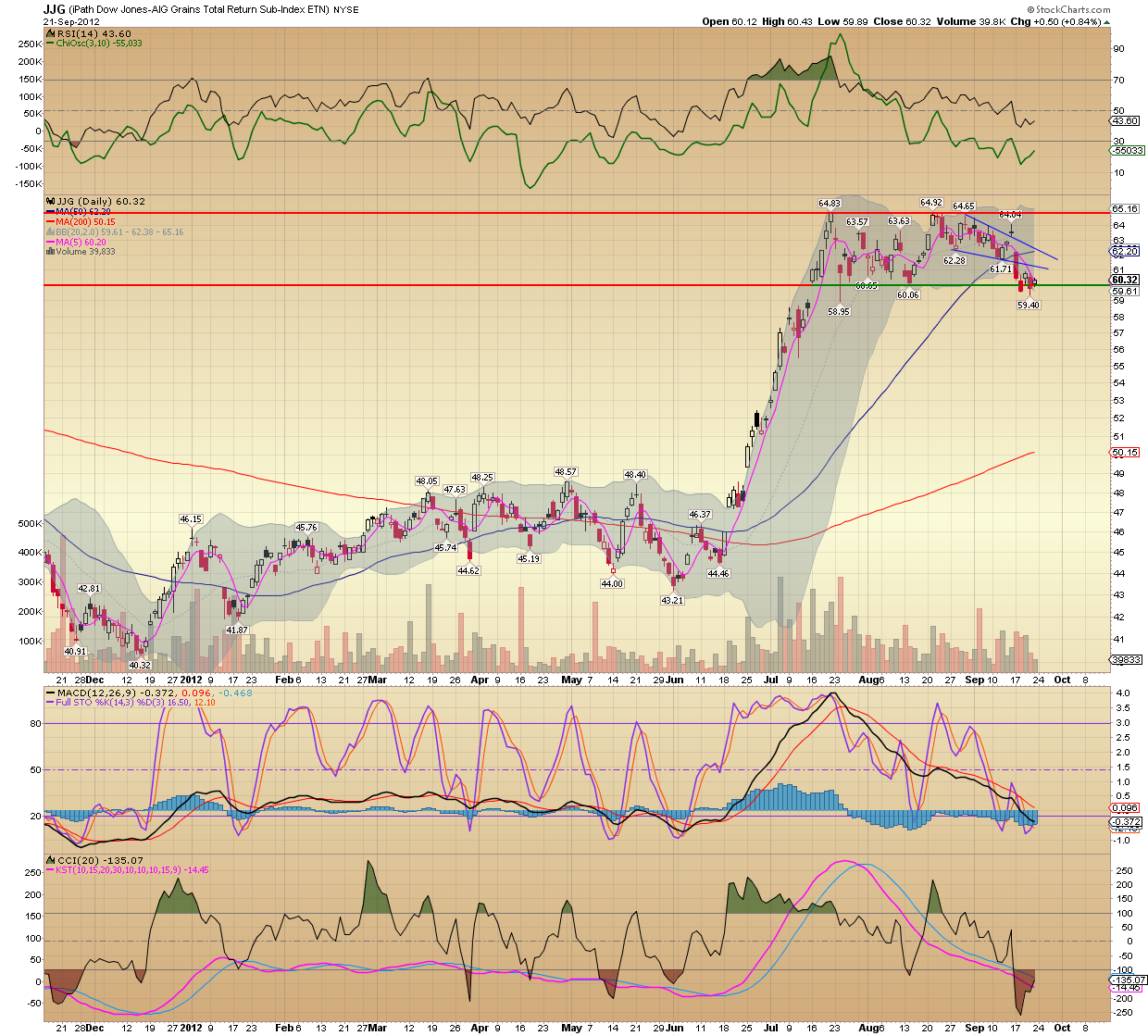Click the "MA(200) 50.15" legend entry
1148x1036 pixels.
[x=85, y=222]
